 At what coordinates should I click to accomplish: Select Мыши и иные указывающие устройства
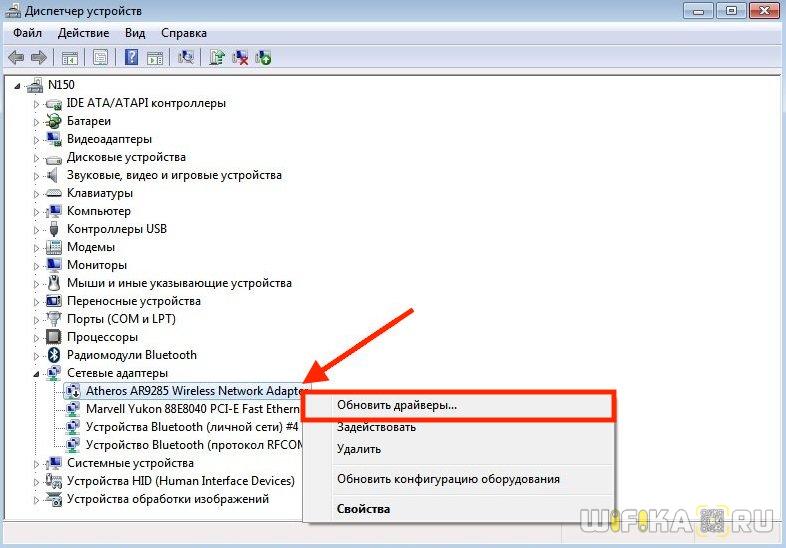[x=179, y=283]
